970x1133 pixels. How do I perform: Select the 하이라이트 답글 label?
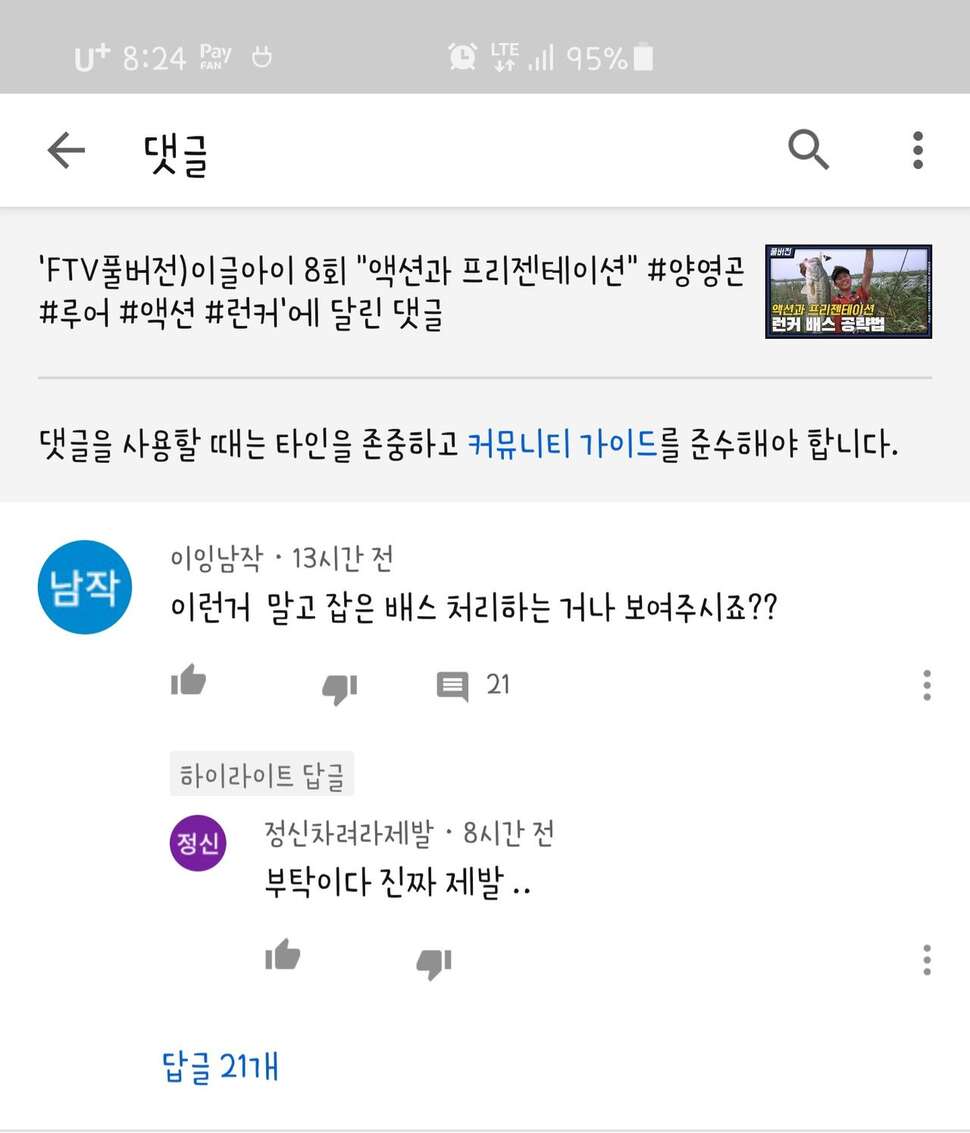tap(262, 775)
